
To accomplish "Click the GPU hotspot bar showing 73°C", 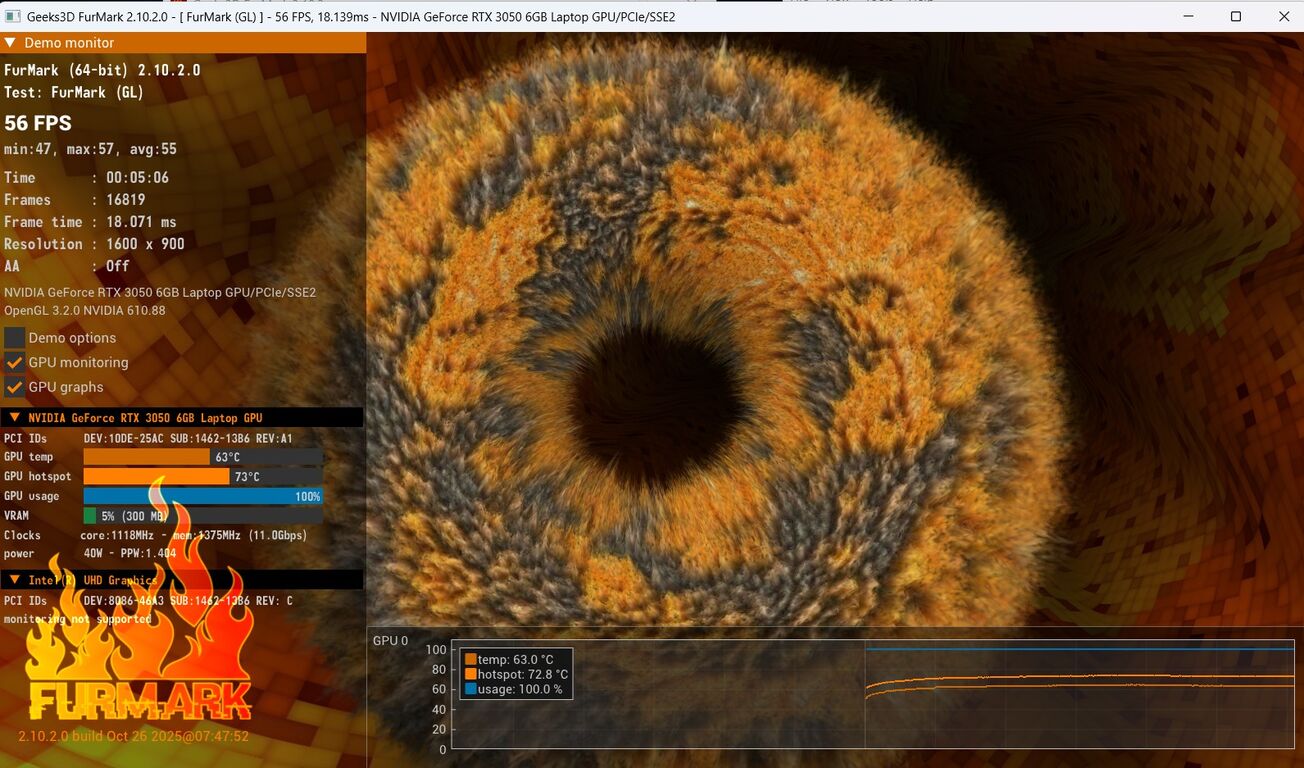I will click(x=203, y=477).
